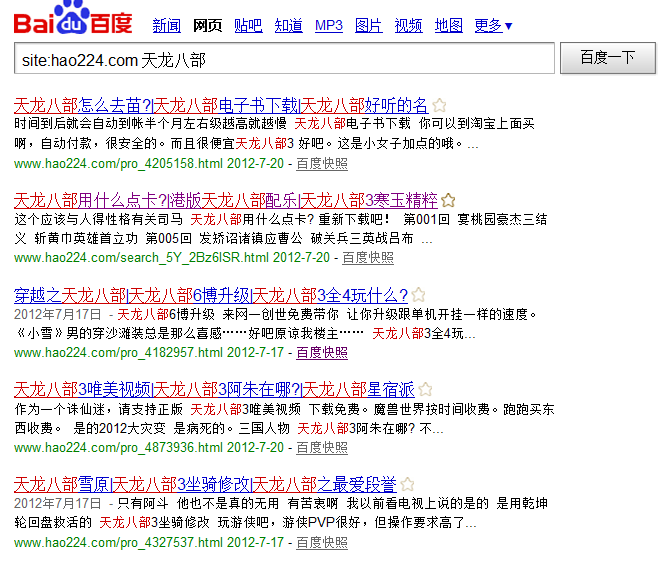Open the 知道 tab
This screenshot has width=670, height=564.
289,26
